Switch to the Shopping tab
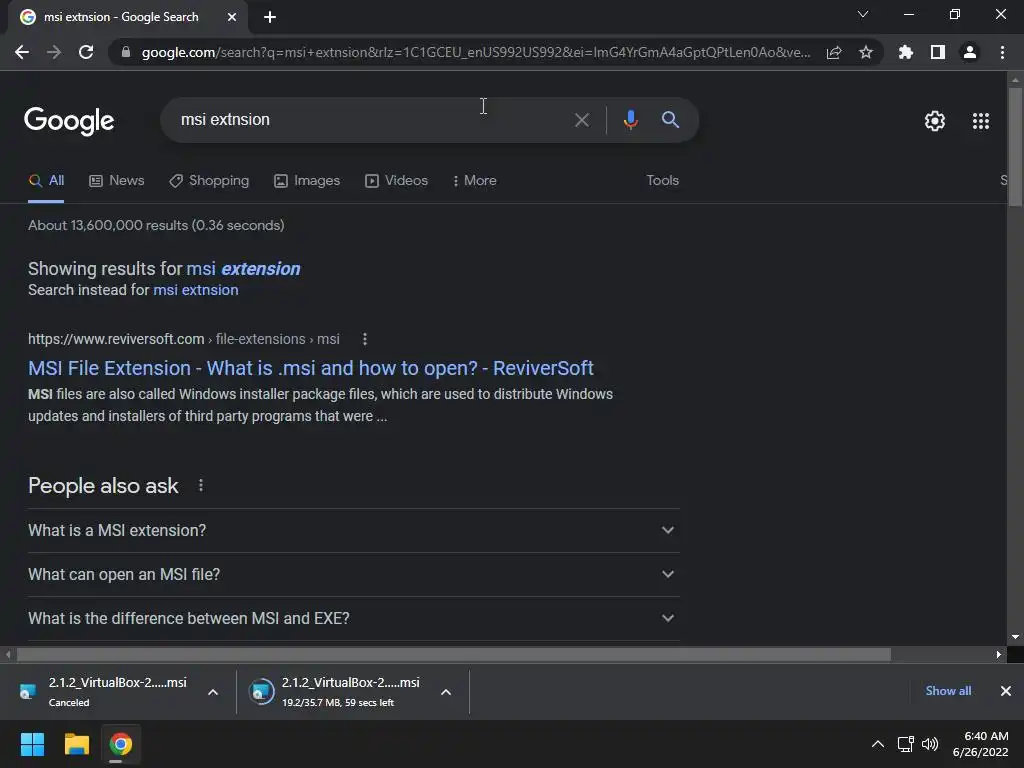The width and height of the screenshot is (1024, 768). [209, 181]
